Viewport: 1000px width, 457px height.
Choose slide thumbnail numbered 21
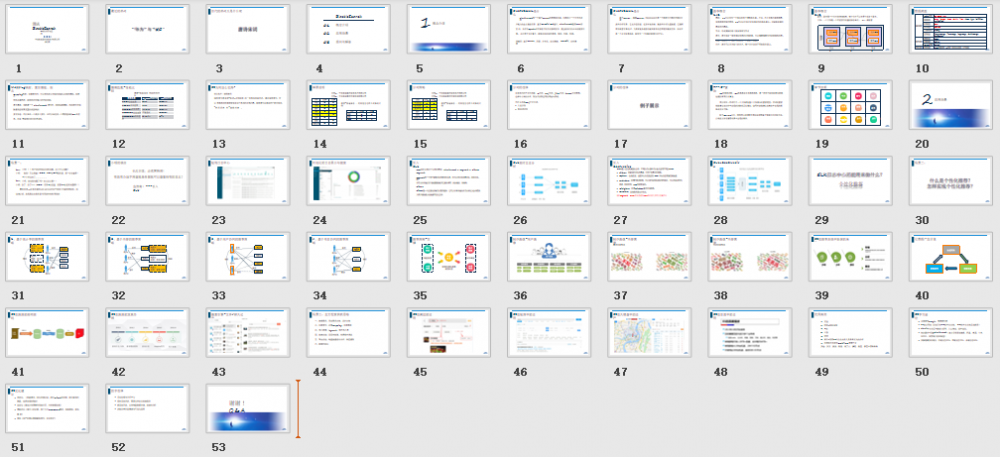(47, 181)
